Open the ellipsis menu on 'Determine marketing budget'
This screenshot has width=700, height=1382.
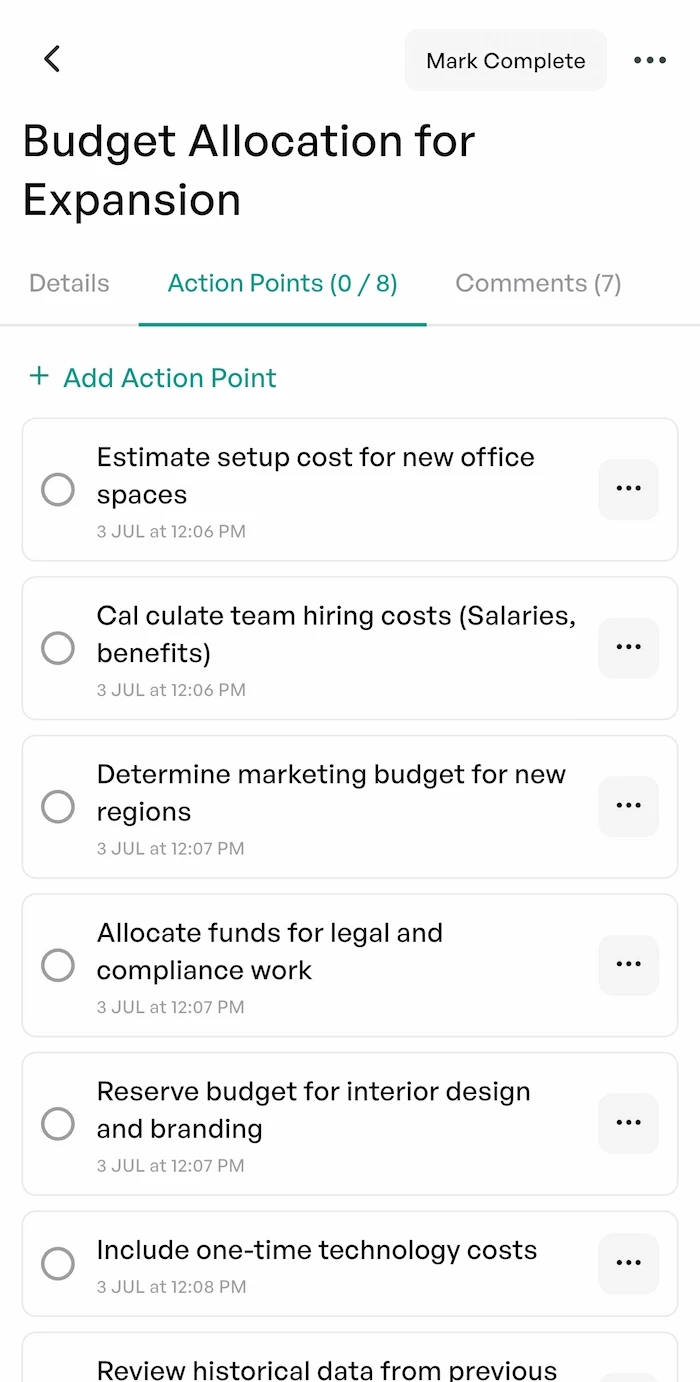(628, 806)
